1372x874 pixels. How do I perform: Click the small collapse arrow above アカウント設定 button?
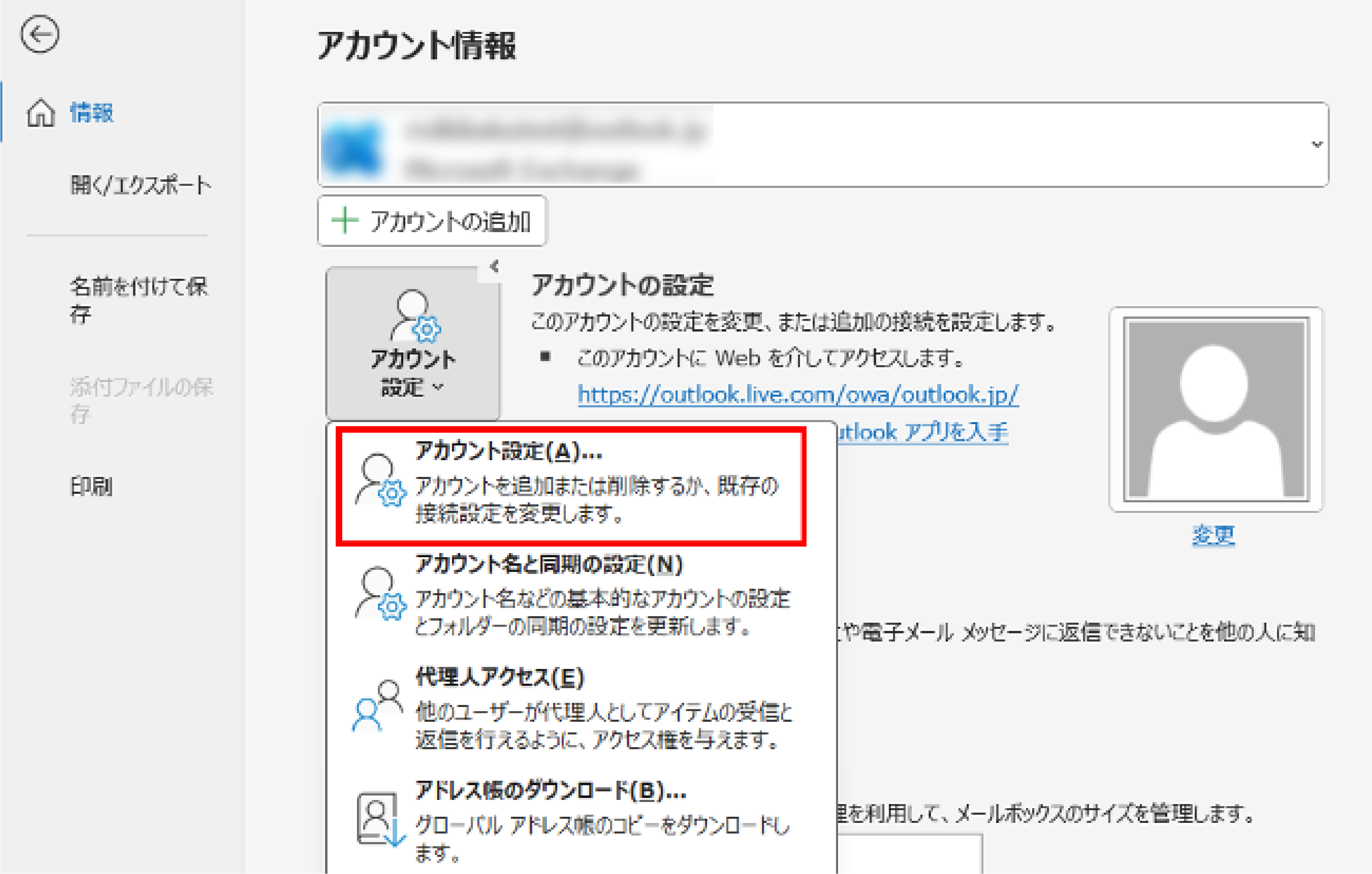coord(494,267)
